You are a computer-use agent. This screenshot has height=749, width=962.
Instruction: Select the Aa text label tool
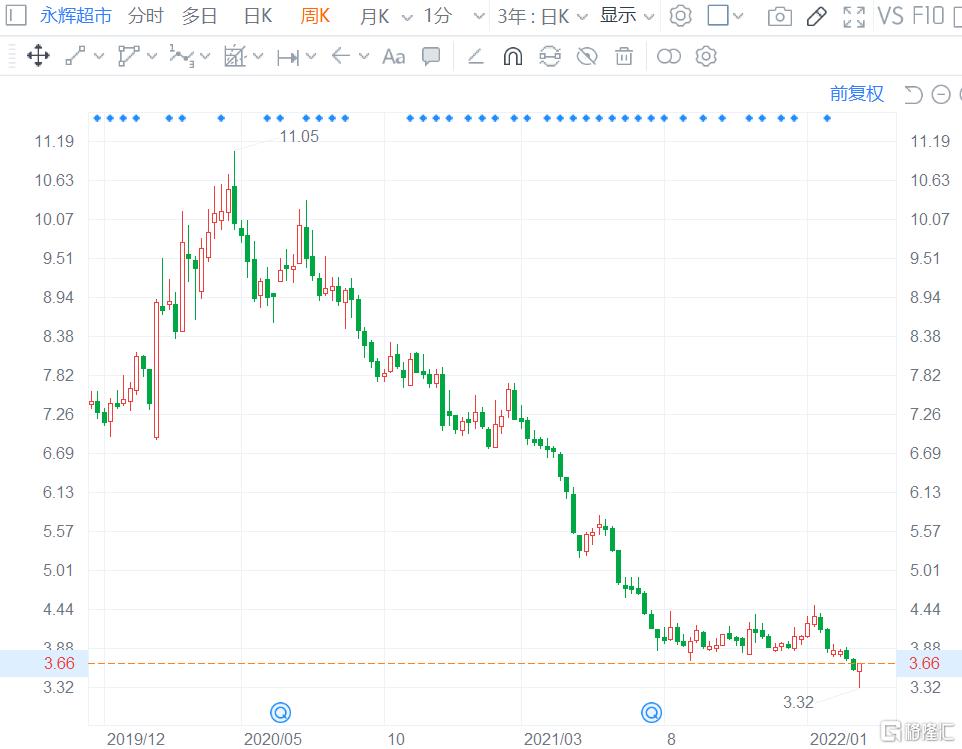pyautogui.click(x=393, y=56)
